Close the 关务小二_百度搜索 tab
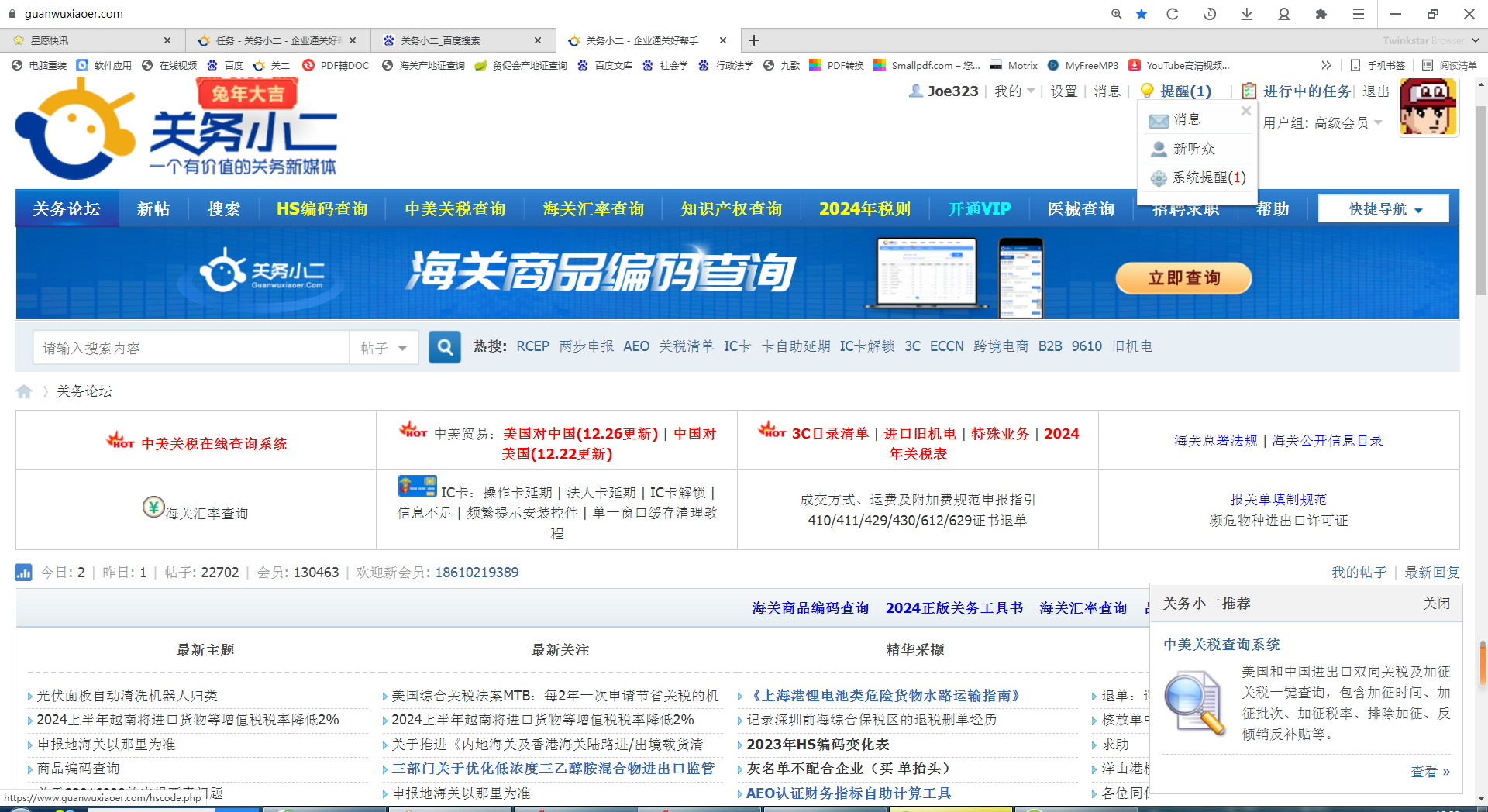The width and height of the screenshot is (1488, 812). pyautogui.click(x=538, y=40)
